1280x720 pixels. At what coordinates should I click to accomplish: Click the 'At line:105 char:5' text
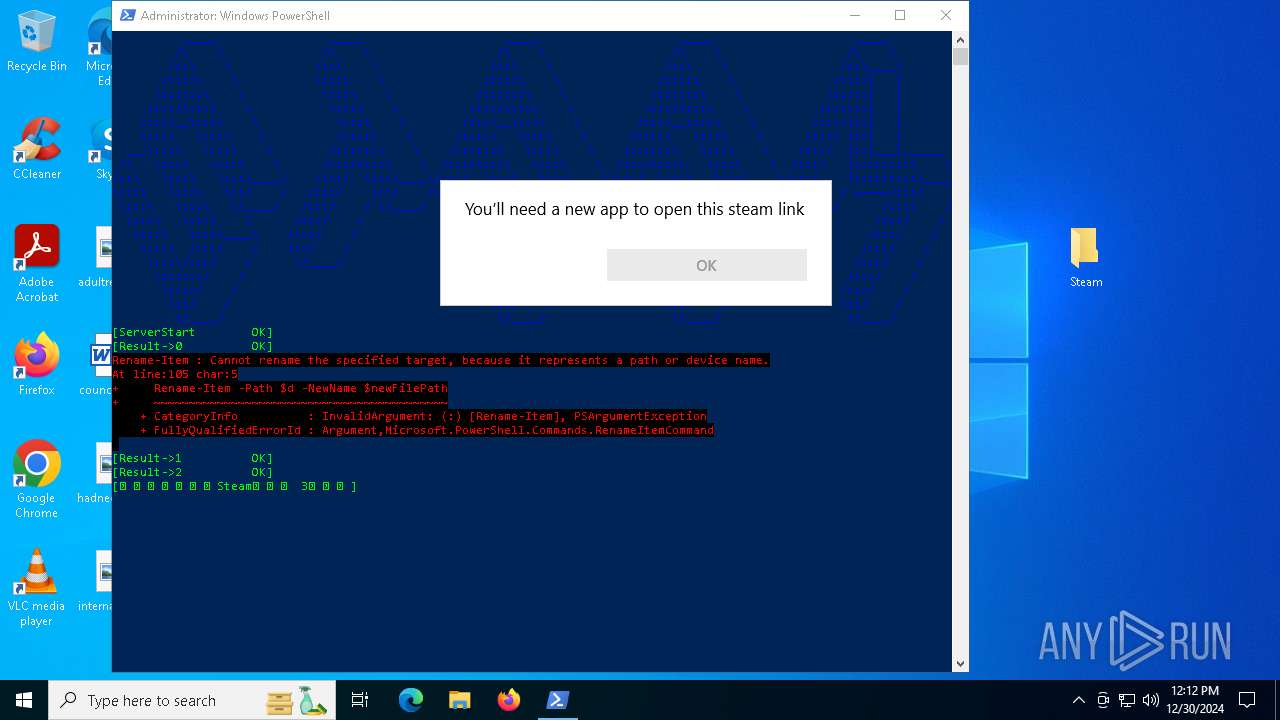click(175, 374)
